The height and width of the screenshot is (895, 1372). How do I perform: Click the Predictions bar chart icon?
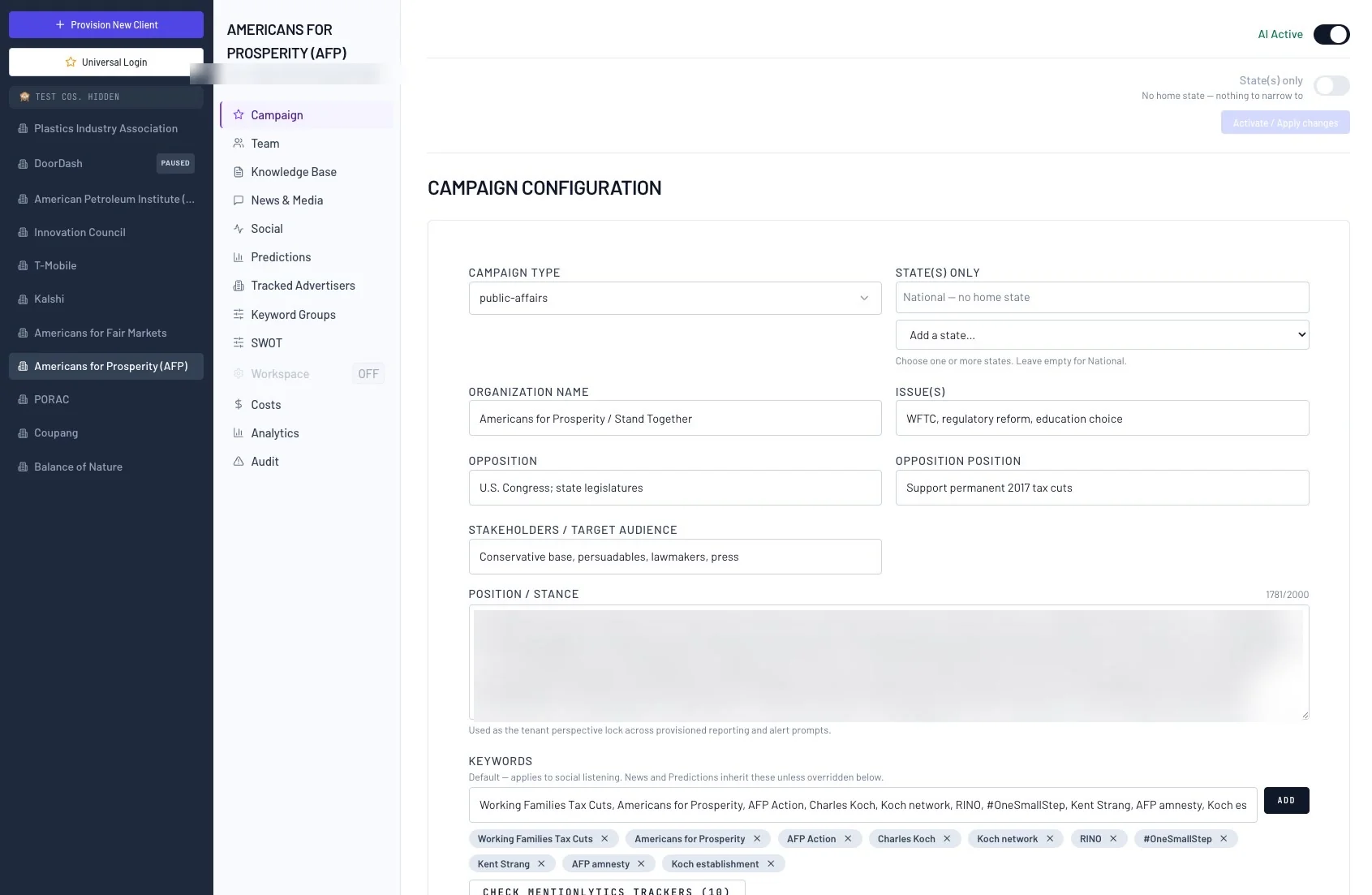tap(239, 257)
